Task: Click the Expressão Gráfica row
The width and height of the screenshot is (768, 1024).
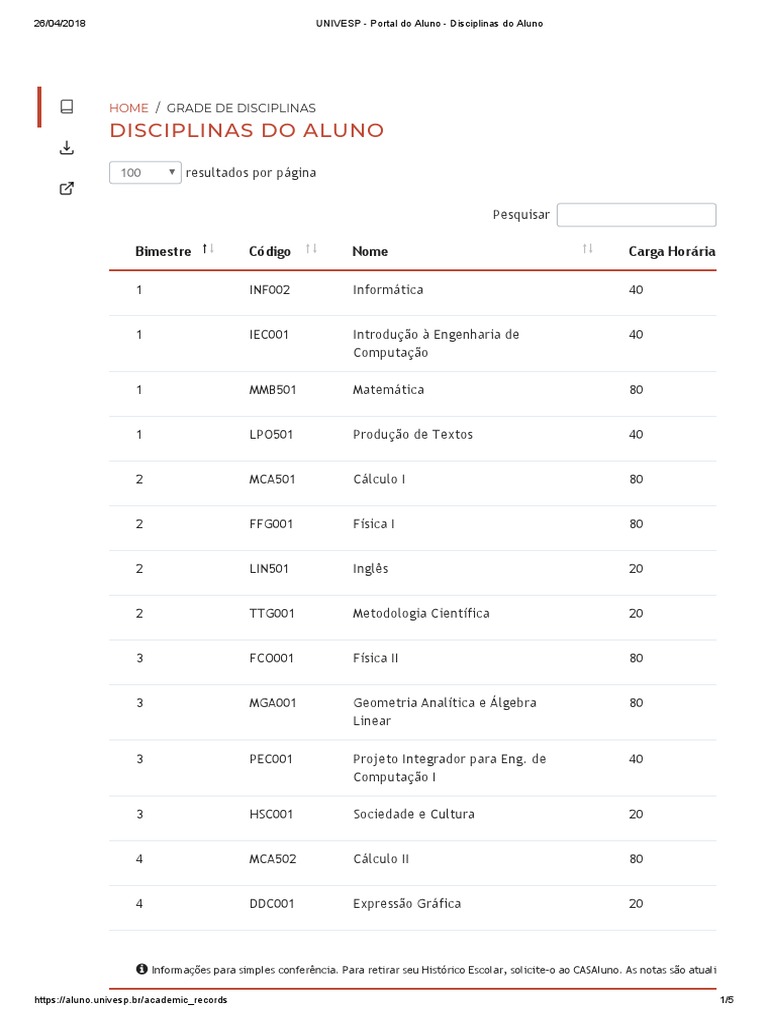Action: tap(407, 903)
